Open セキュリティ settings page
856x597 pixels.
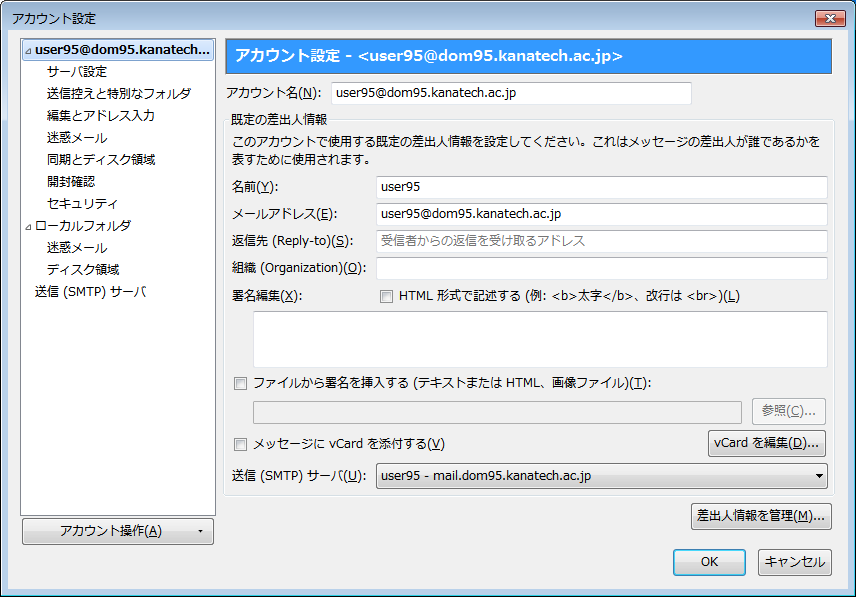(x=82, y=204)
